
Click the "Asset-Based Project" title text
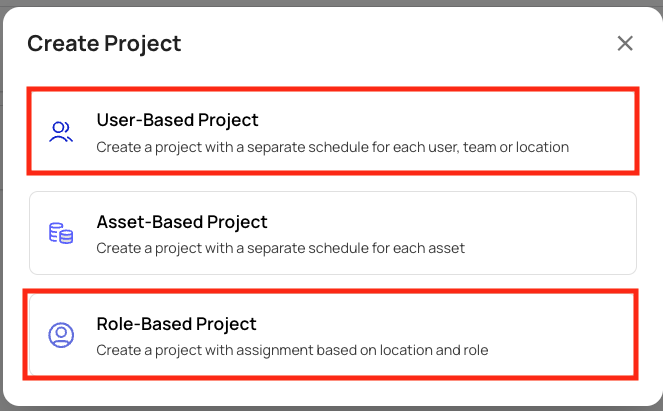point(182,222)
